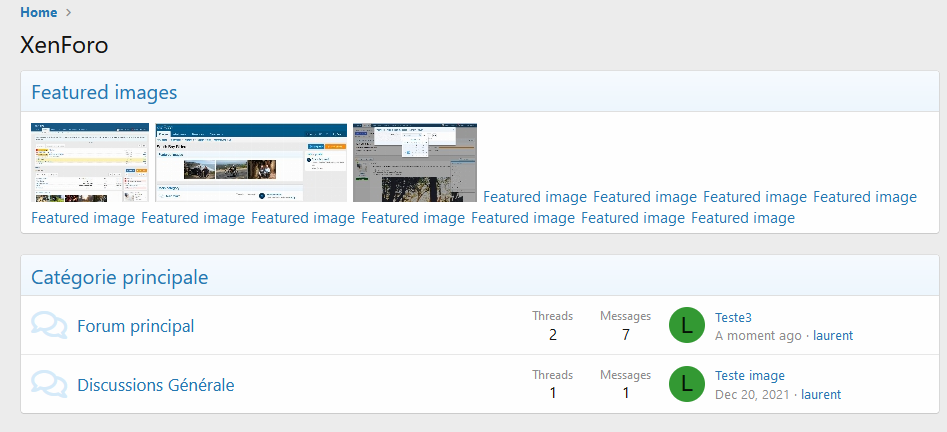Viewport: 947px width, 432px height.
Task: Click the XenForo page title
Action: [64, 45]
